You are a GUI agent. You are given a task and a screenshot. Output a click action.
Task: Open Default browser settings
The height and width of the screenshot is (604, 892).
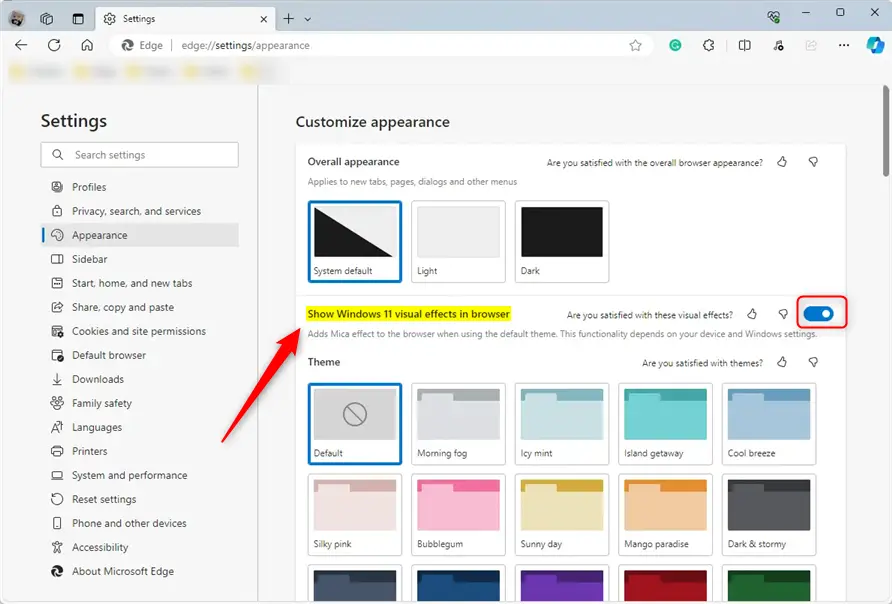tap(140, 355)
